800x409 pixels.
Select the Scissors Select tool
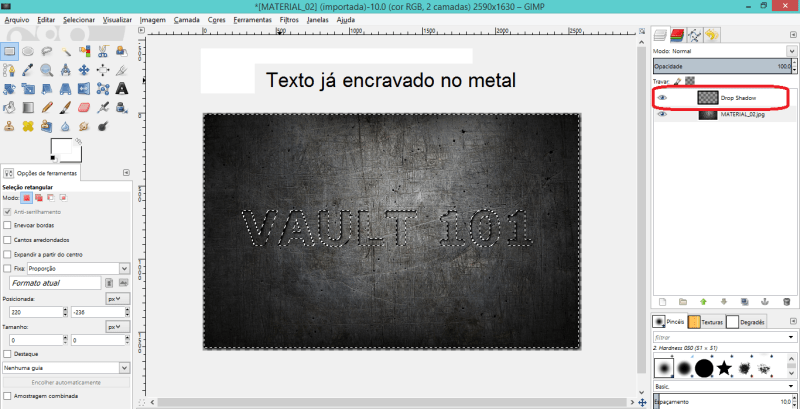pyautogui.click(x=103, y=51)
